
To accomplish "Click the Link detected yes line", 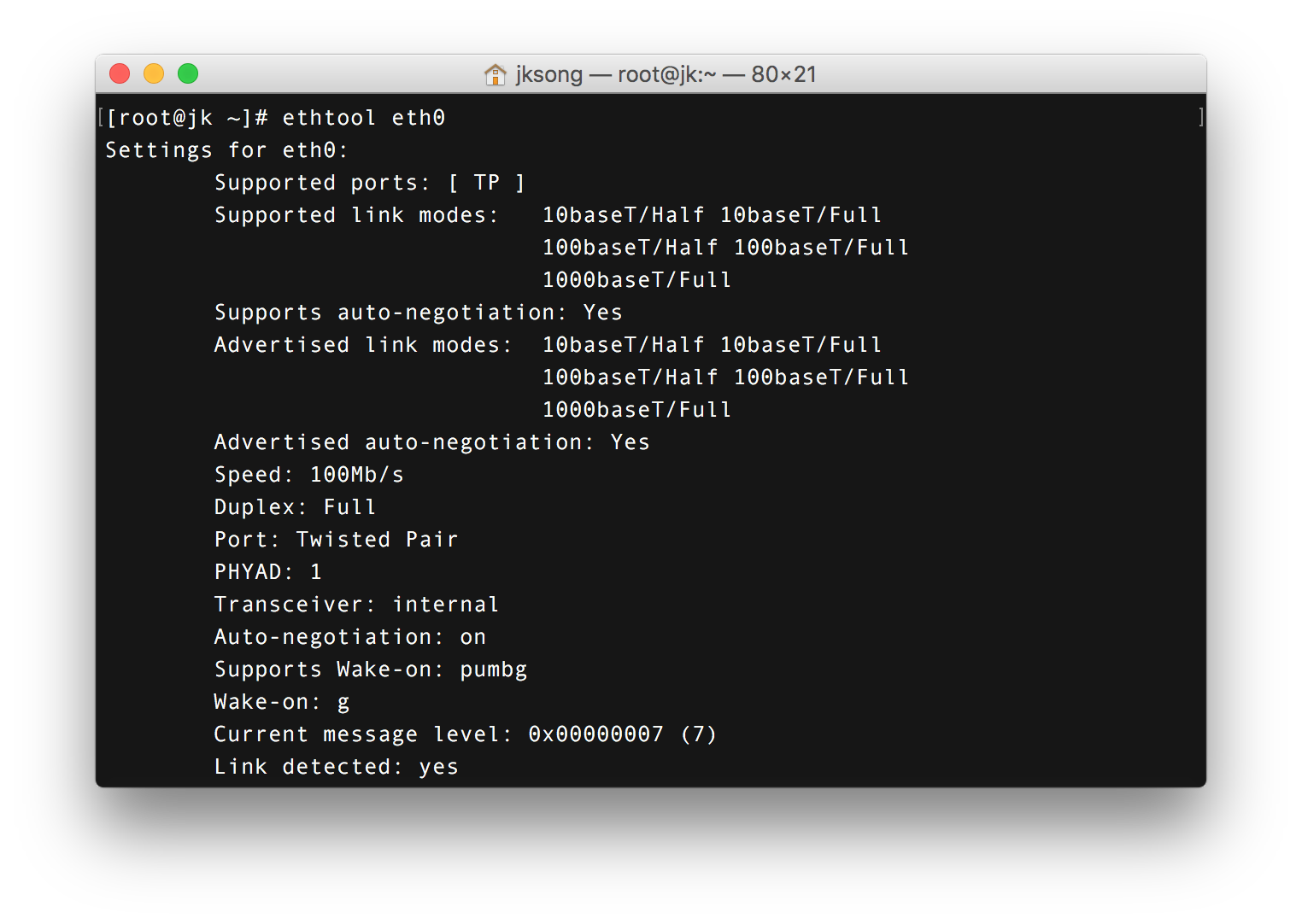I will tap(336, 767).
